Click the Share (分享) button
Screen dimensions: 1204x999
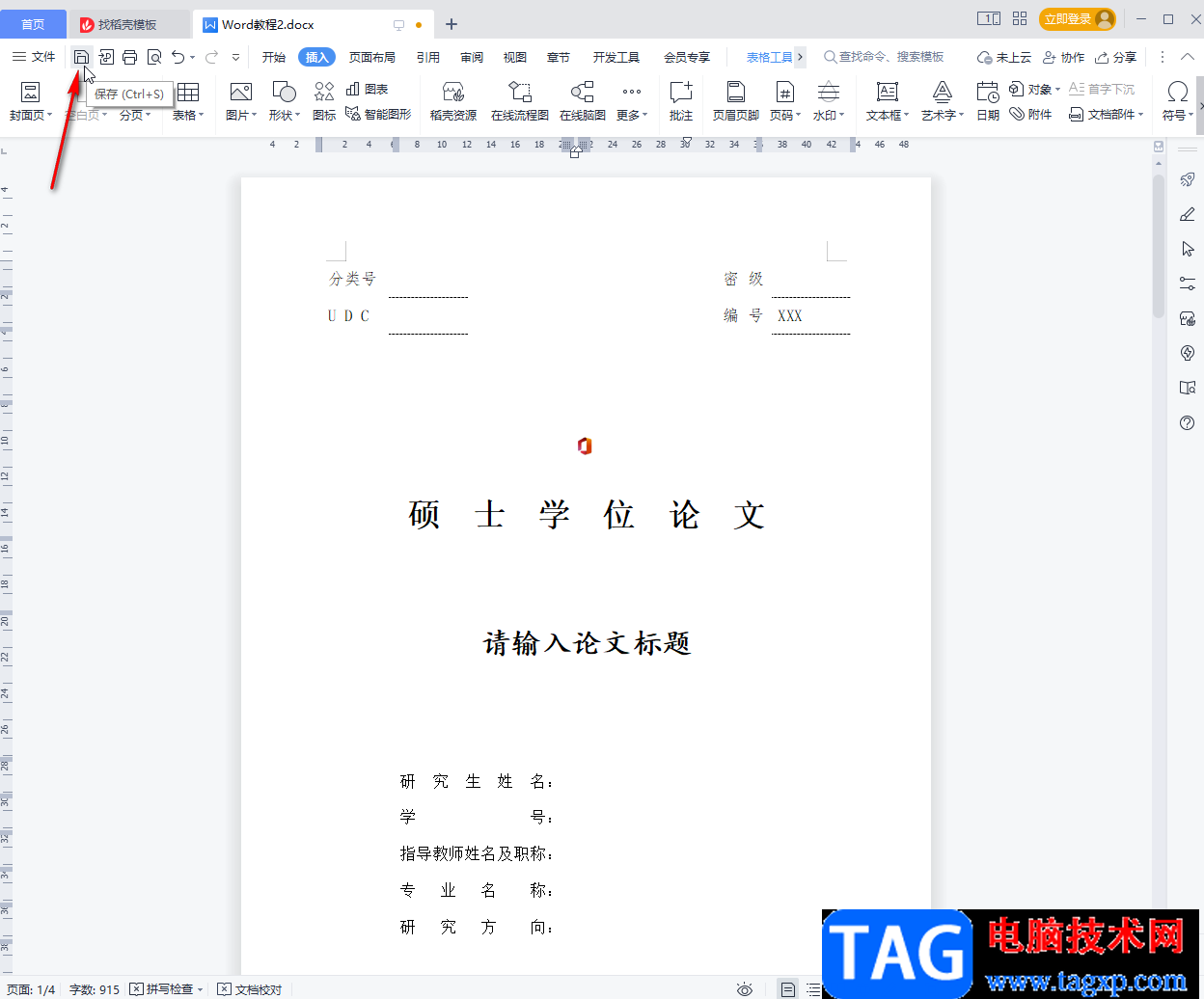[1116, 57]
